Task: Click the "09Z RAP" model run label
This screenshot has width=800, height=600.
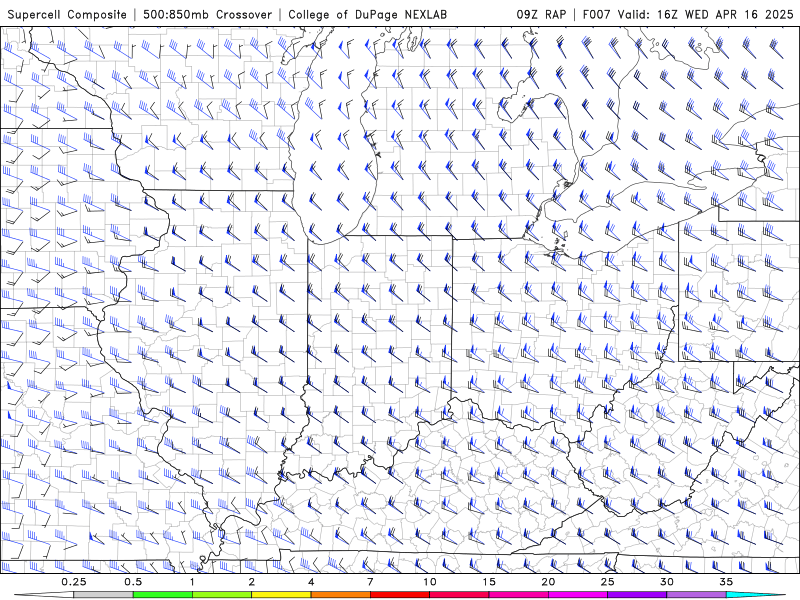Action: (541, 14)
